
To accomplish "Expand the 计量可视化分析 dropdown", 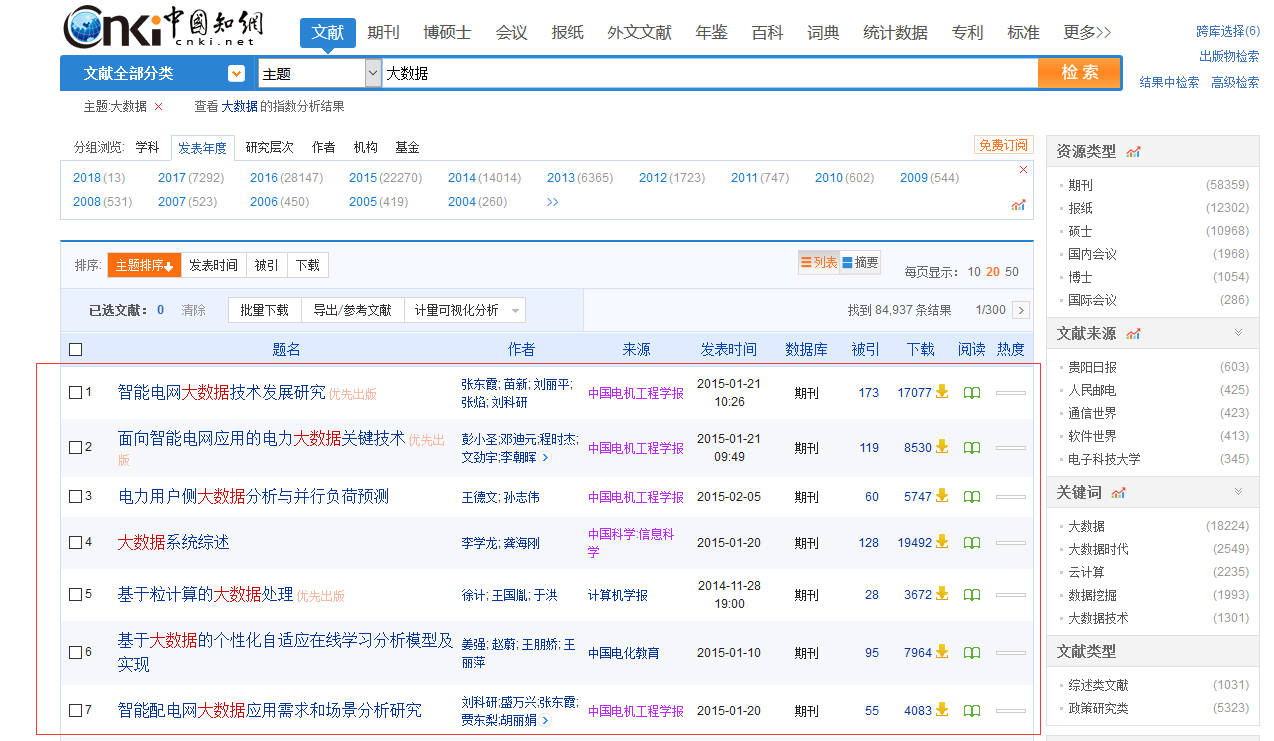I will (516, 311).
